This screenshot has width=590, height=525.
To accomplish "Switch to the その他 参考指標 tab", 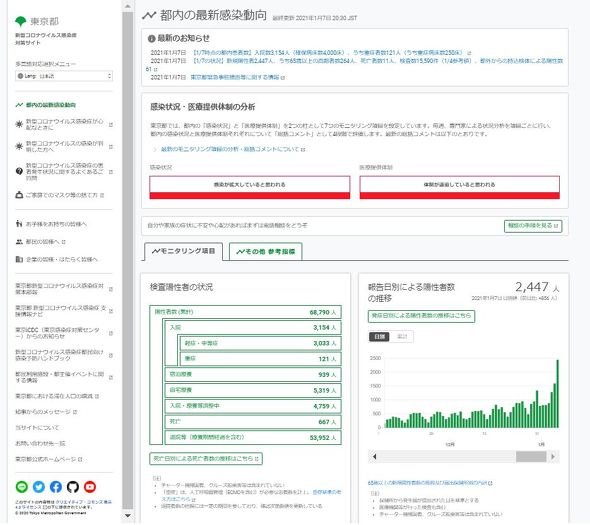I will (266, 251).
